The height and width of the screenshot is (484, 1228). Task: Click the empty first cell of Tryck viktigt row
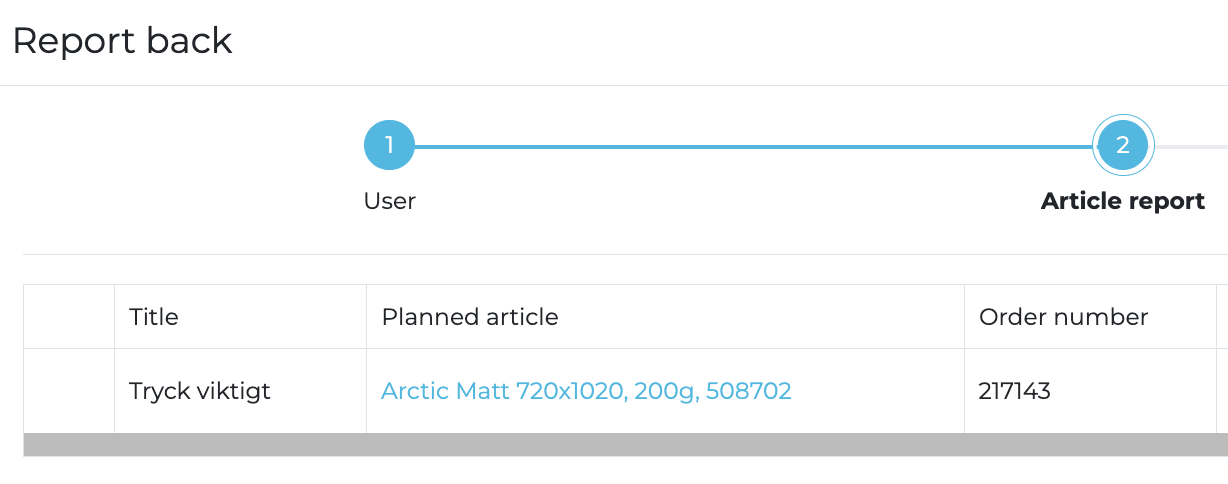(69, 391)
